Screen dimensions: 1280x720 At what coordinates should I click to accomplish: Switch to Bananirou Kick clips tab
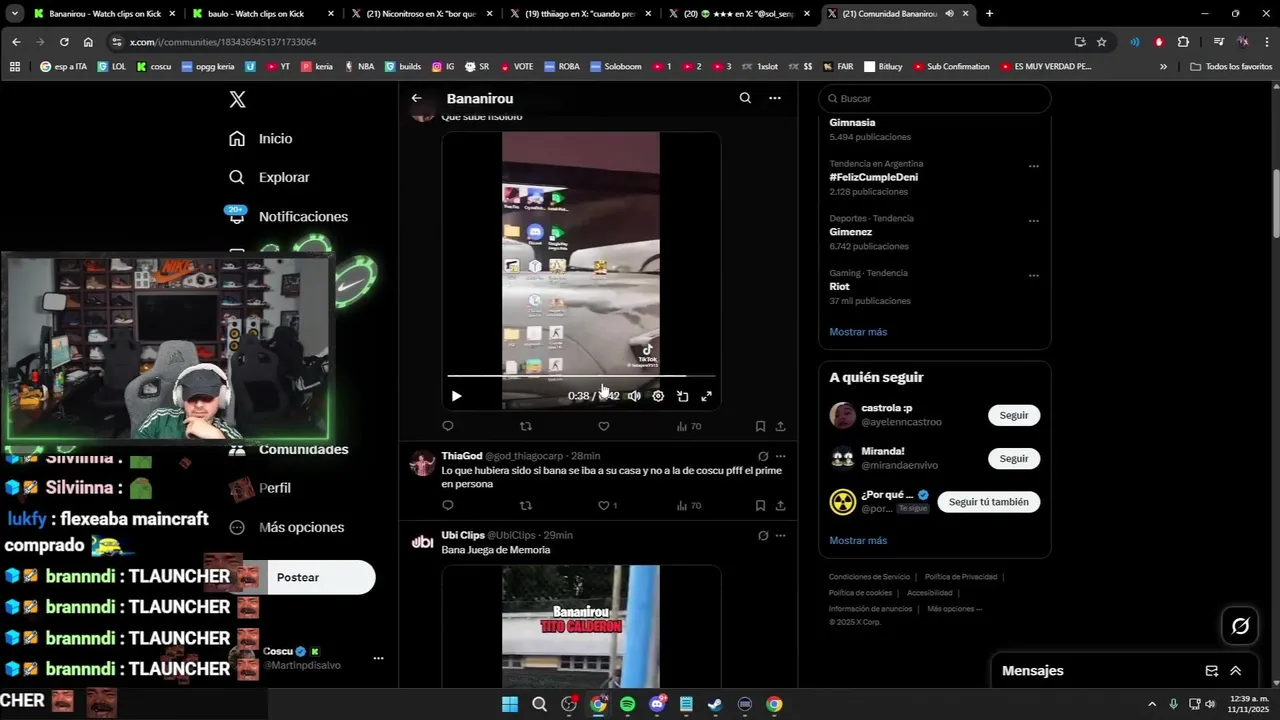pyautogui.click(x=104, y=14)
